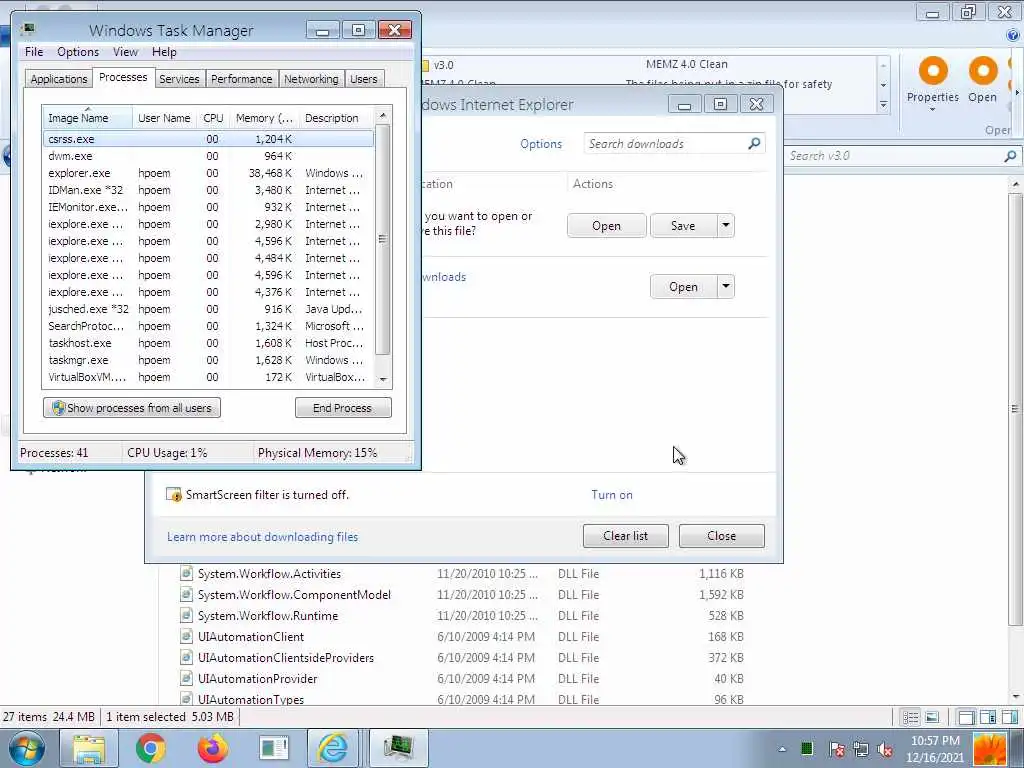Select the SearchProtoc... process row

[x=208, y=326]
